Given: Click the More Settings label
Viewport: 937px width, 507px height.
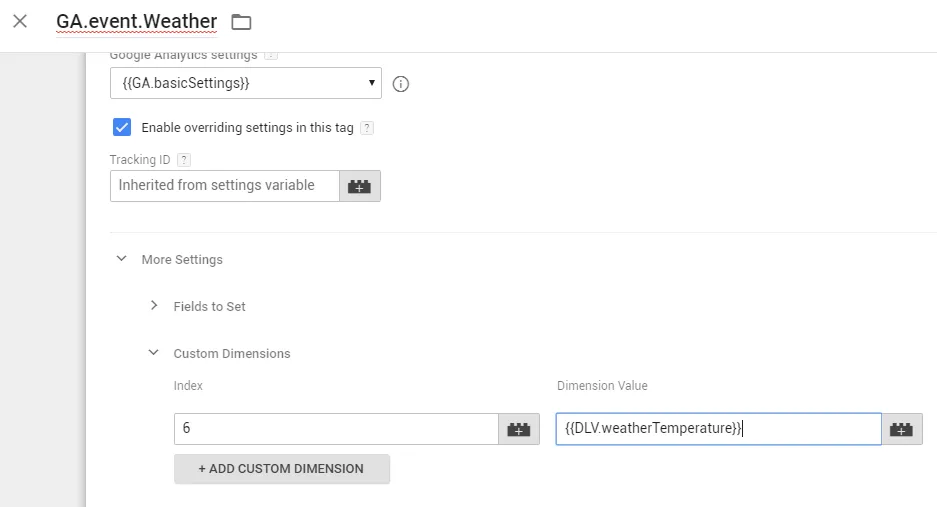Looking at the screenshot, I should point(182,259).
